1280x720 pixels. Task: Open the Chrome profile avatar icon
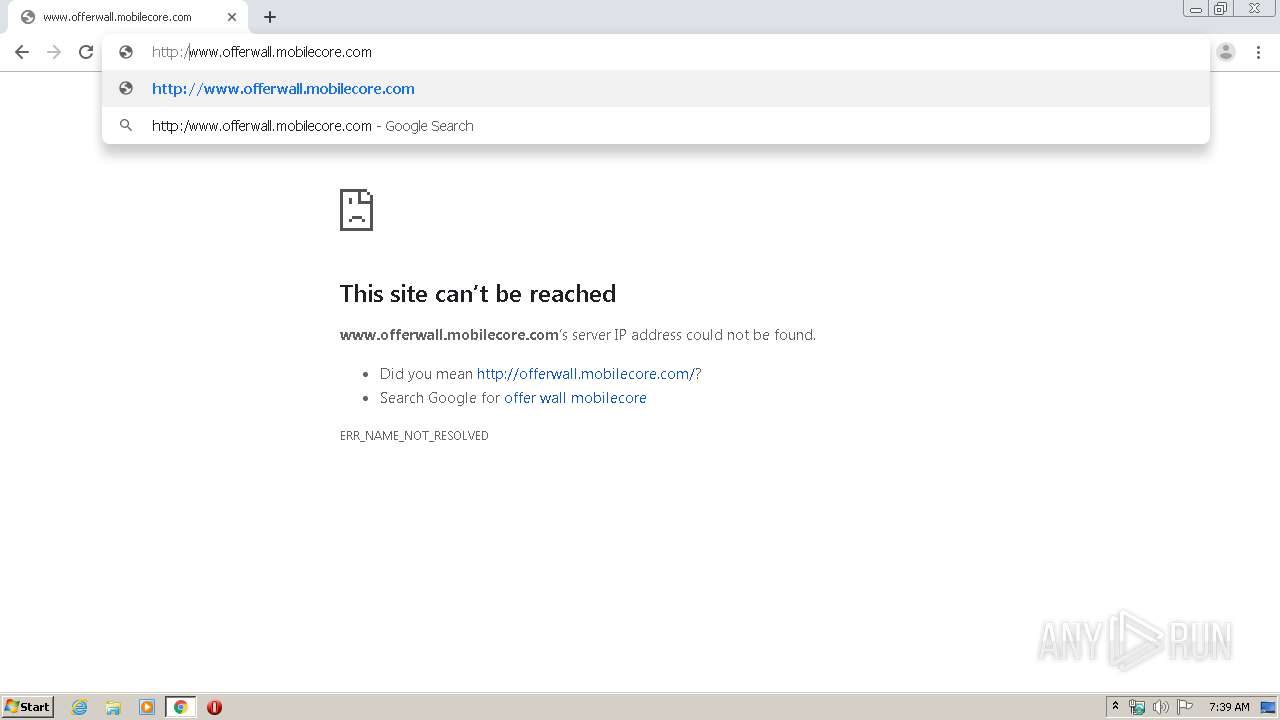[1226, 52]
